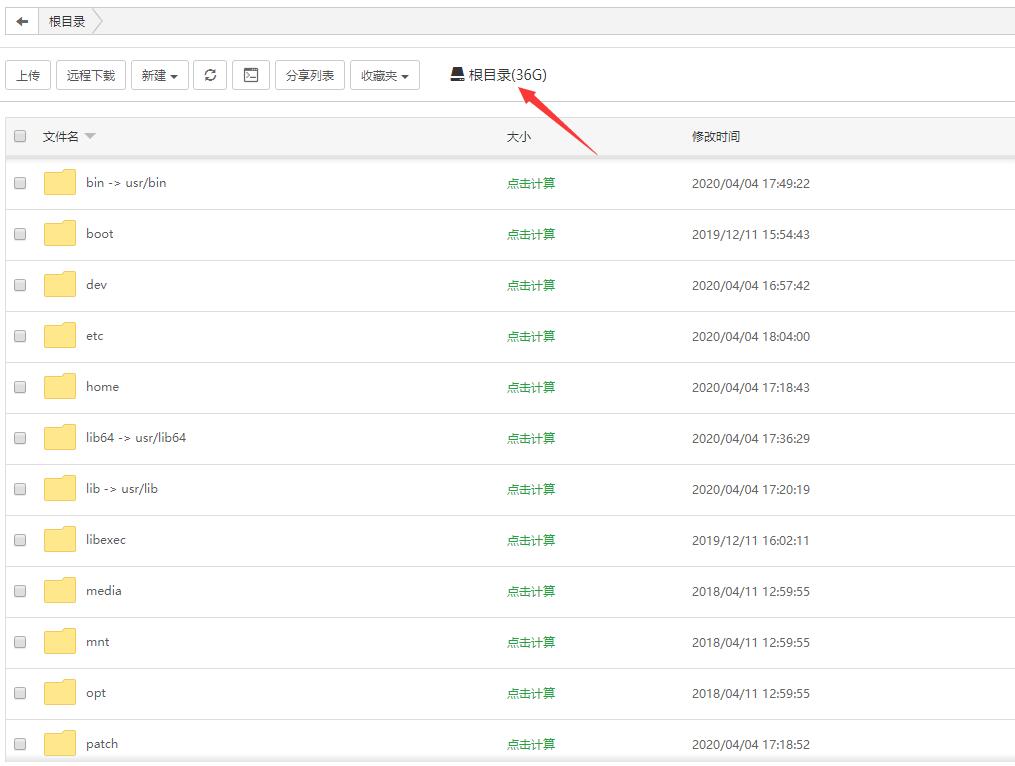
Task: Click the 上传 button
Action: [28, 75]
